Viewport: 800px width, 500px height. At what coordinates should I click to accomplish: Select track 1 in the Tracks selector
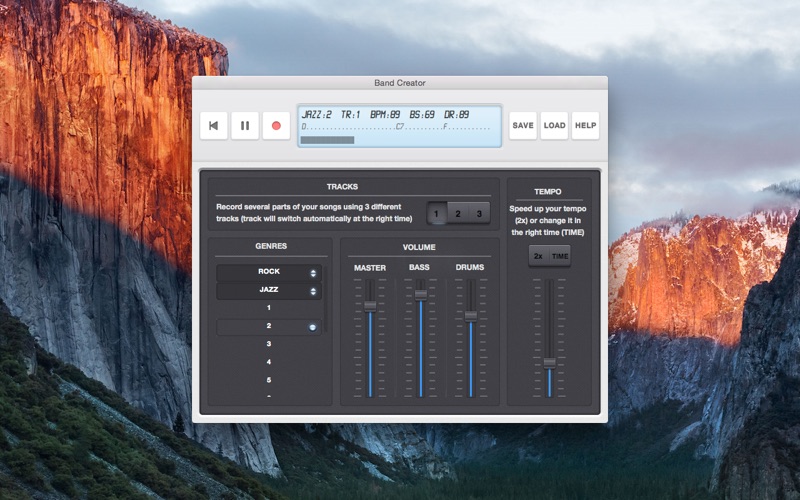437,214
